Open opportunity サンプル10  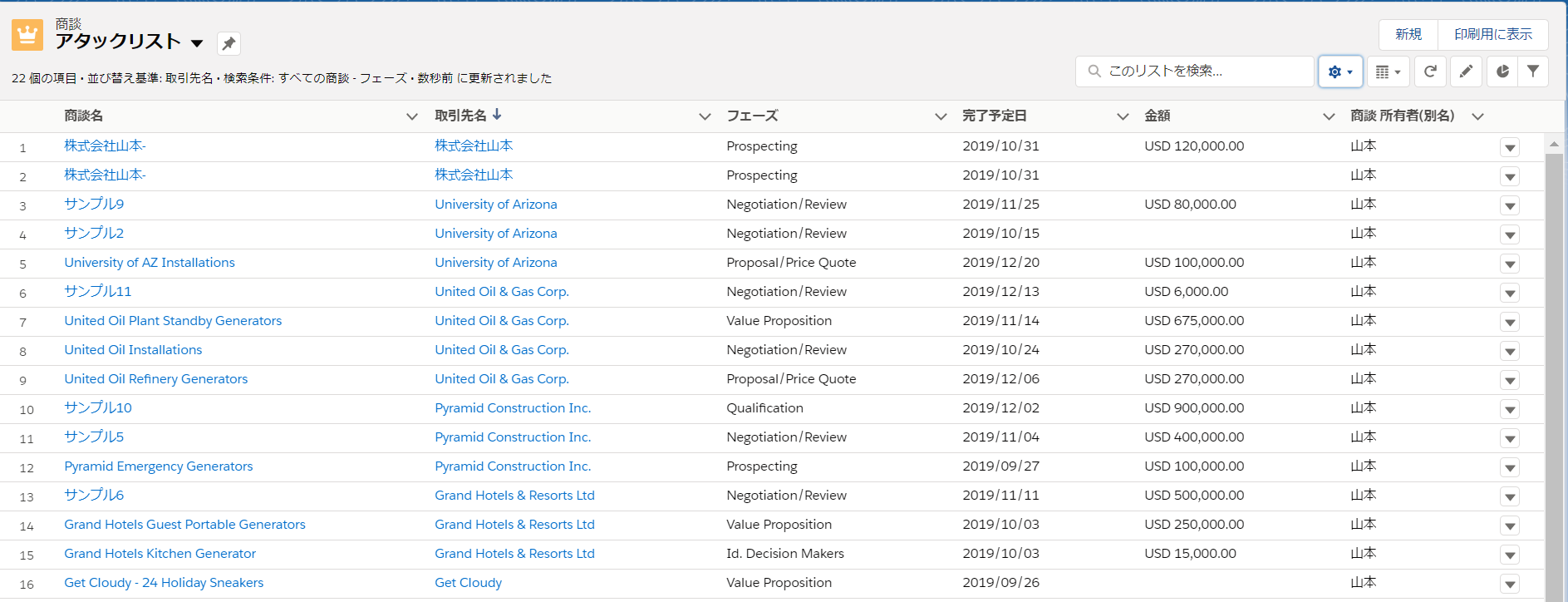pyautogui.click(x=98, y=407)
